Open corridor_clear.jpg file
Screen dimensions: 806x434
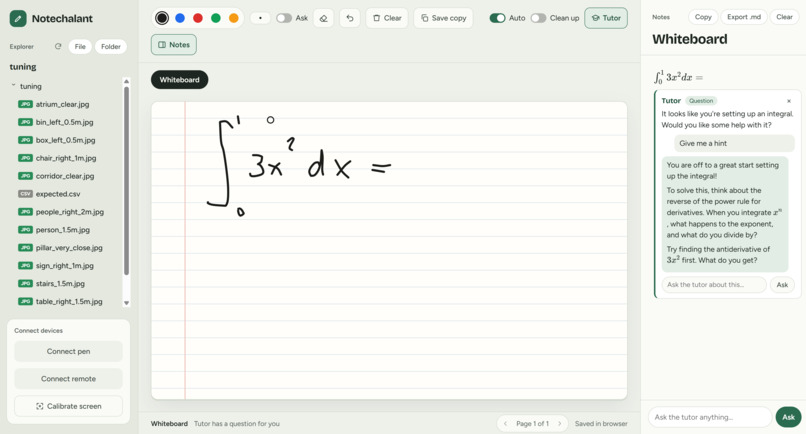pyautogui.click(x=65, y=176)
